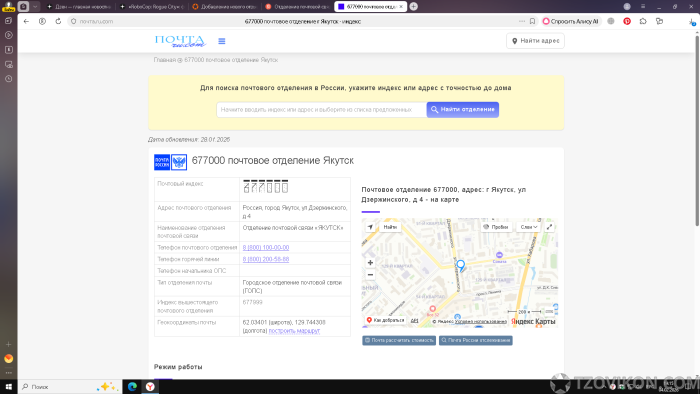Bookmark this page with the bookmark icon
The width and height of the screenshot is (700, 394).
point(532,21)
